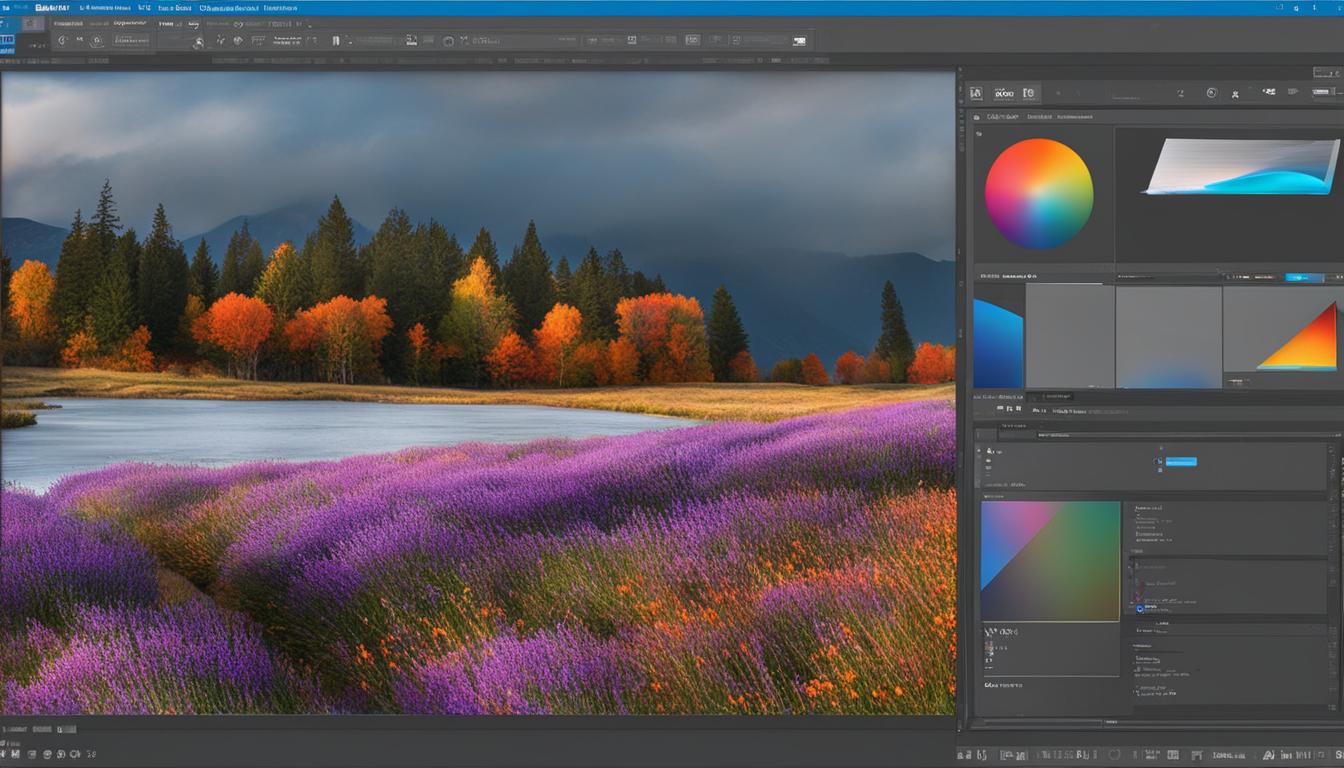Expand the collapsed panel group header

point(1064,396)
